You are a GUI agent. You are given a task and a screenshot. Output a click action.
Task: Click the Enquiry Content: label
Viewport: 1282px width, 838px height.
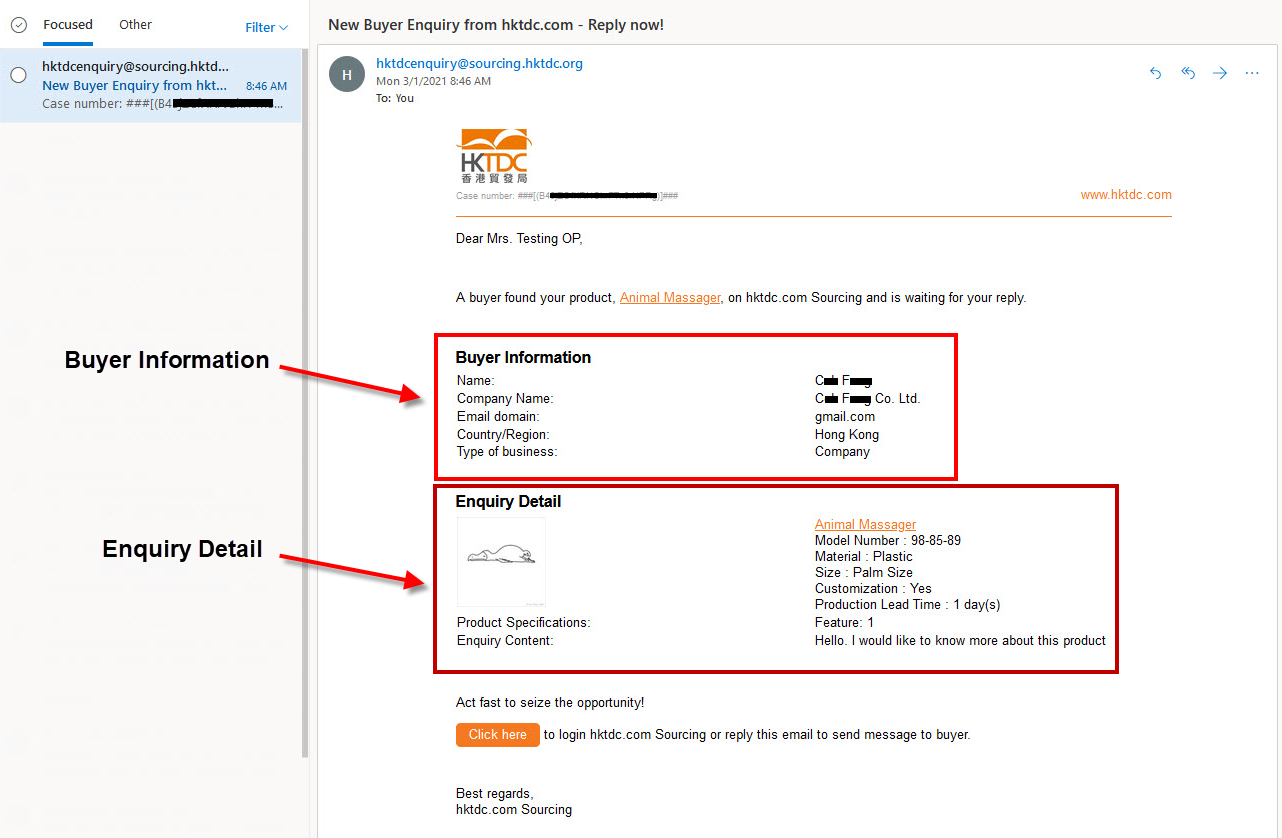point(505,641)
